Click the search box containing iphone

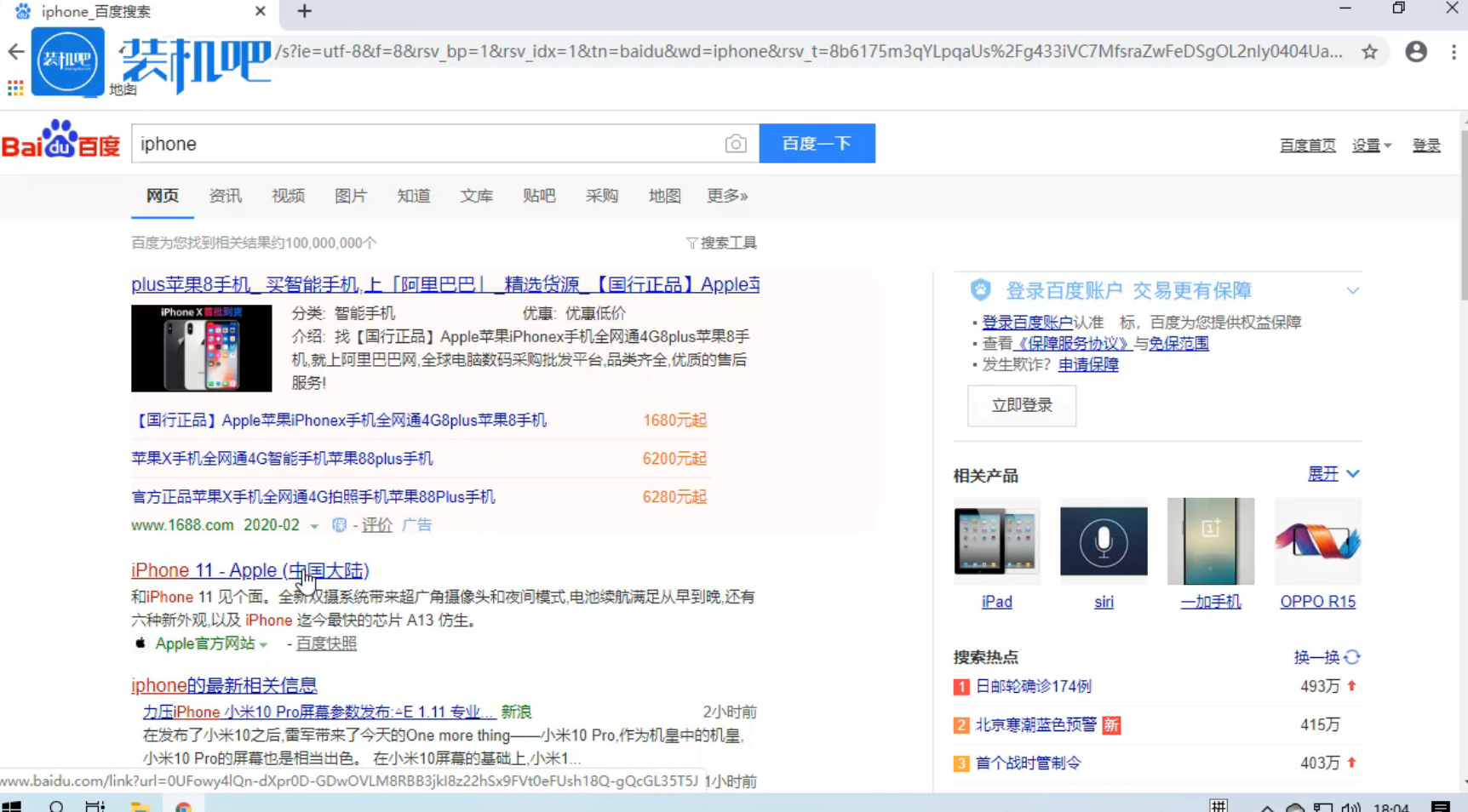pyautogui.click(x=426, y=144)
